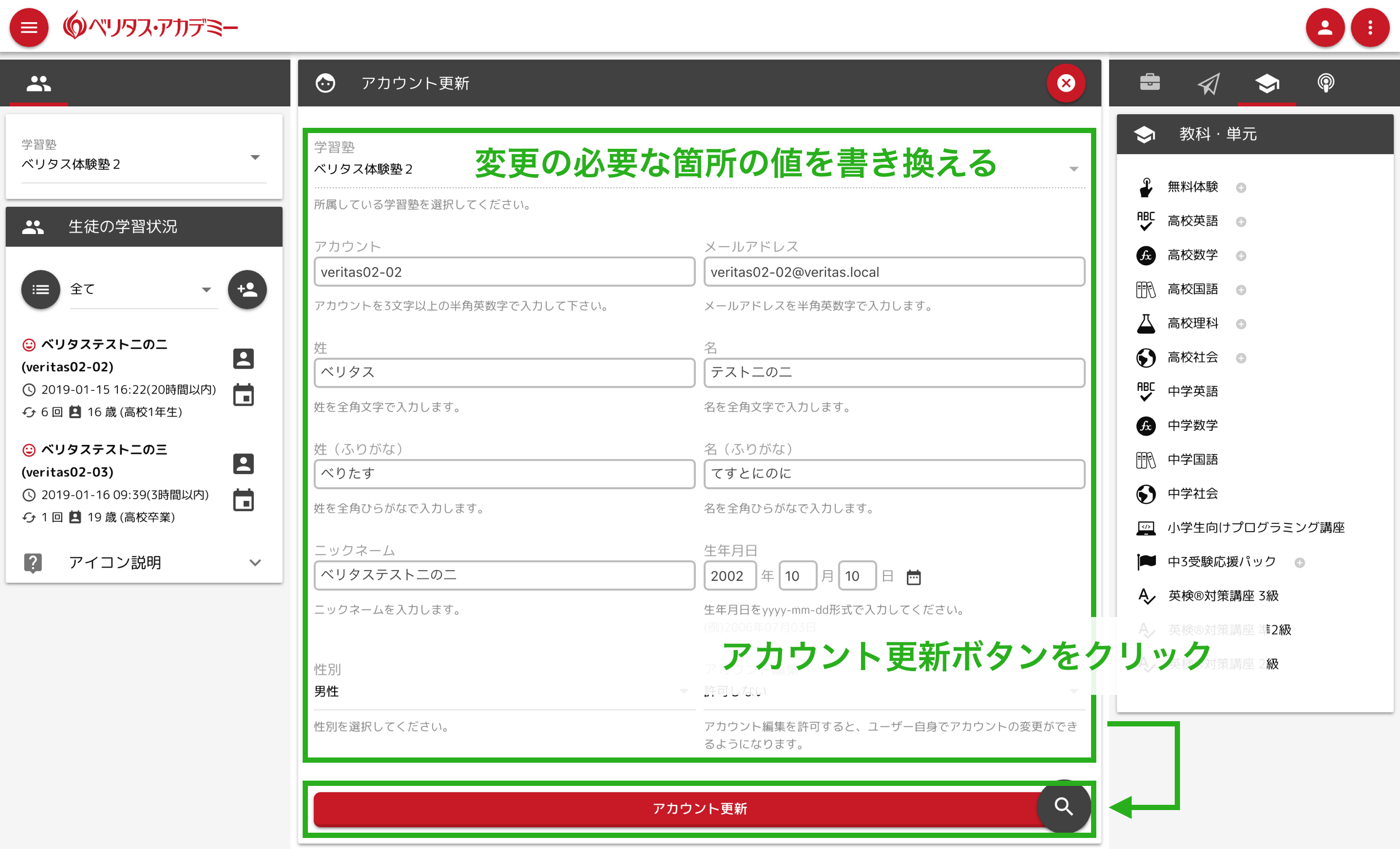
Task: Switch to the briefcase tab
Action: (x=1150, y=83)
